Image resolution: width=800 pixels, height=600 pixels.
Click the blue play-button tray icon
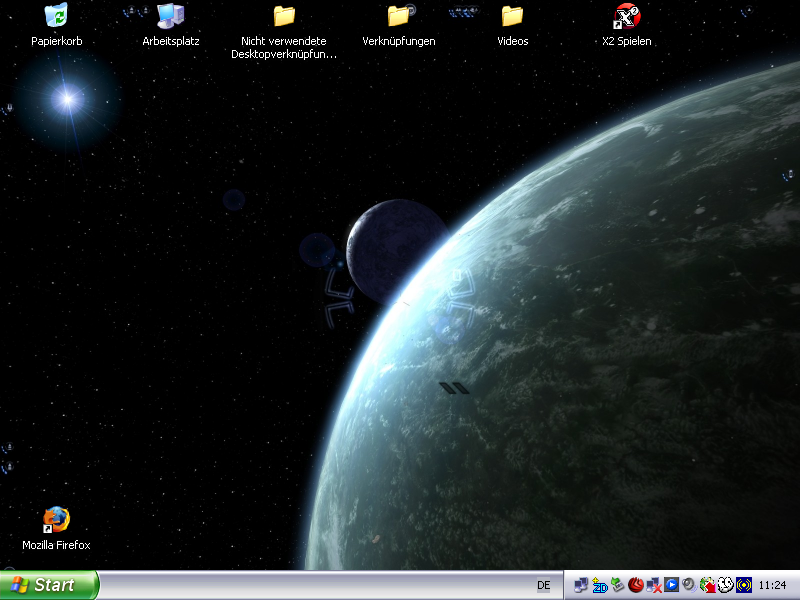point(672,585)
